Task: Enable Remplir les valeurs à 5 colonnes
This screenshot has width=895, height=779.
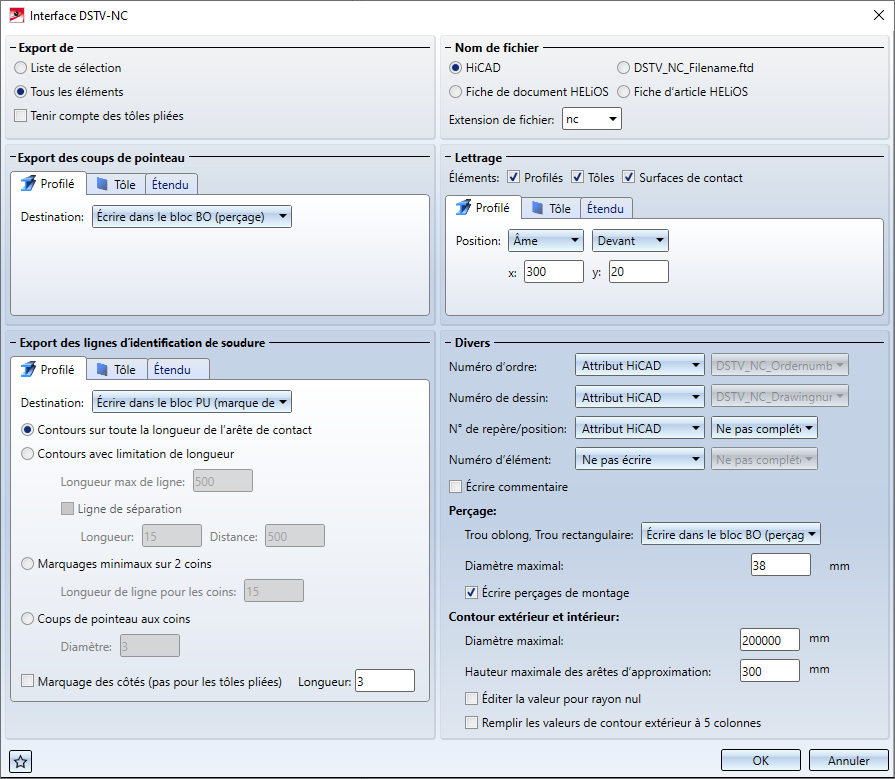Action: point(471,723)
